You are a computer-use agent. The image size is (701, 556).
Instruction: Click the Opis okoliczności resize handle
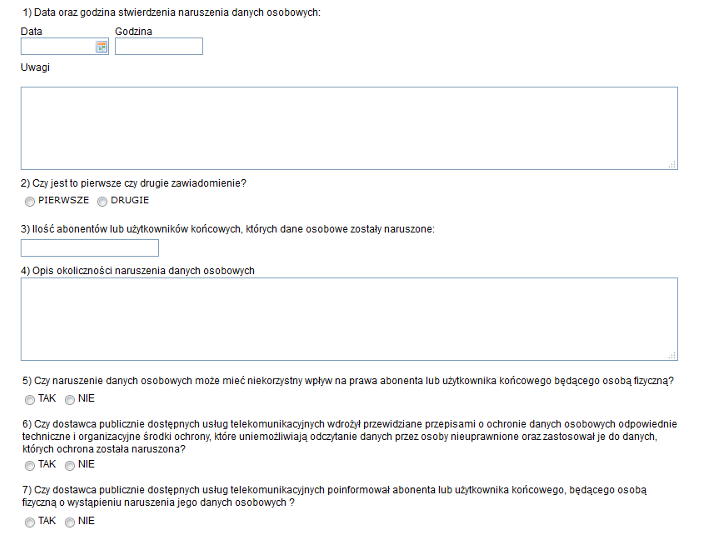tap(672, 355)
